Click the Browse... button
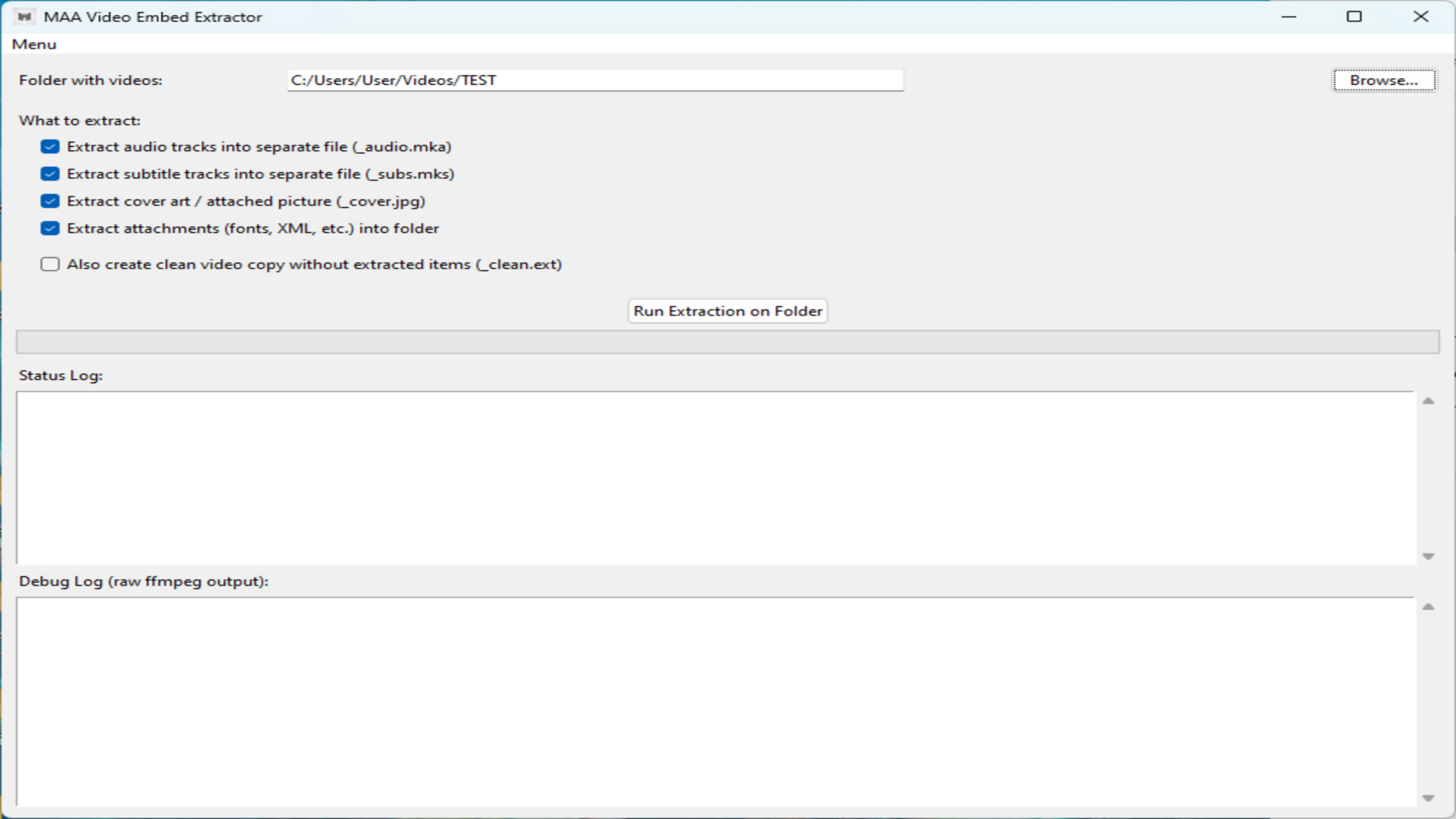The width and height of the screenshot is (1456, 819). click(x=1383, y=80)
